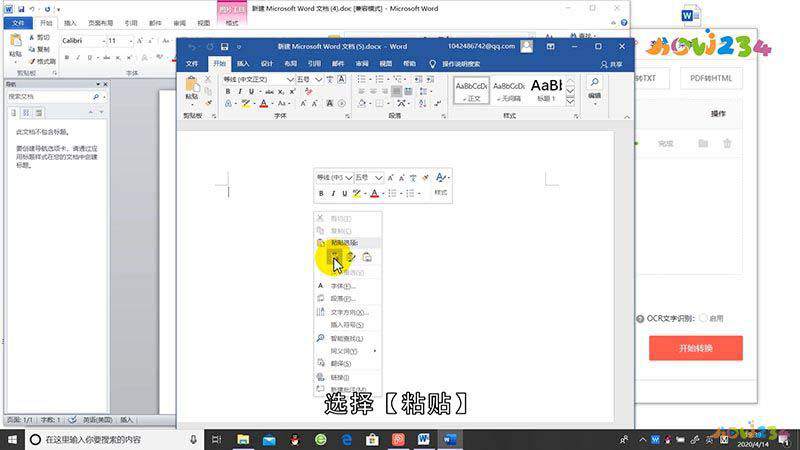The width and height of the screenshot is (800, 450).
Task: Click Undo in the front Word title bar
Action: pos(192,46)
